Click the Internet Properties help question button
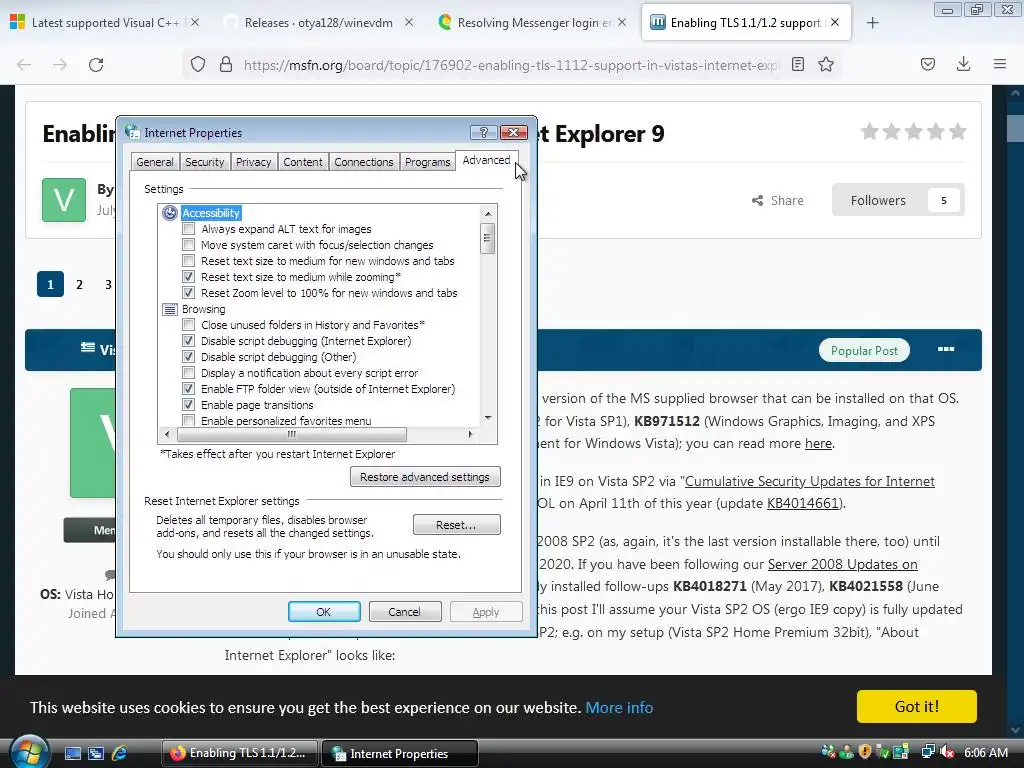Image resolution: width=1024 pixels, height=768 pixels. (484, 133)
